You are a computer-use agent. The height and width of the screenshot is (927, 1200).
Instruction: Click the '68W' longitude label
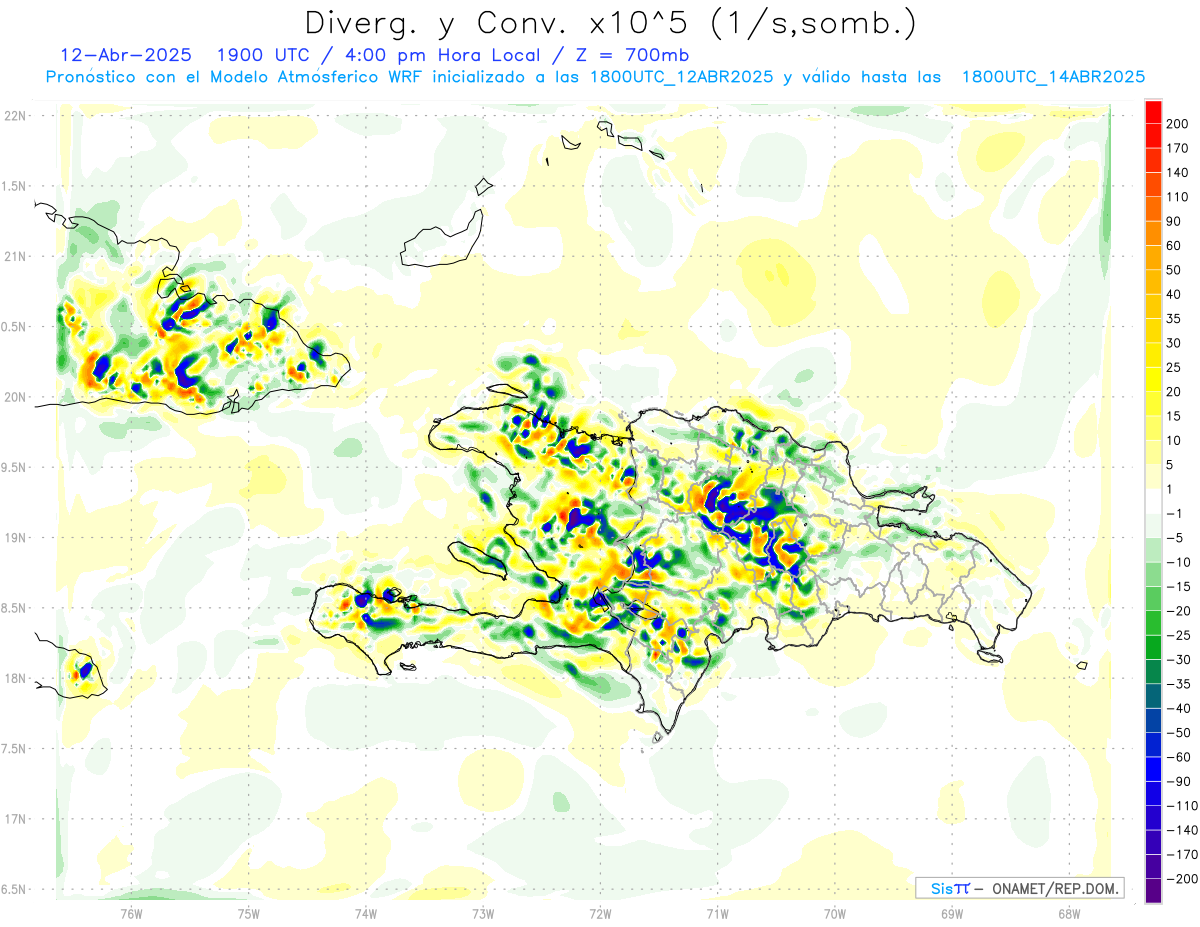[x=1069, y=914]
